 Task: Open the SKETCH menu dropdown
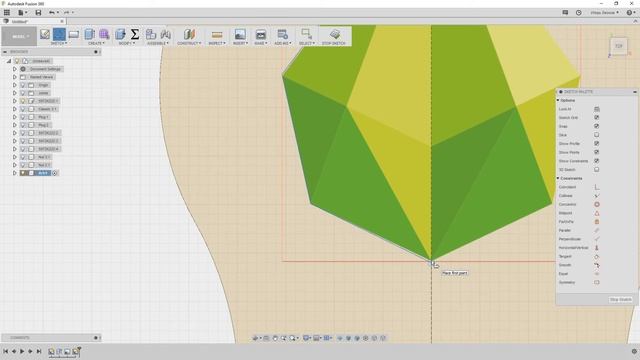click(x=59, y=43)
